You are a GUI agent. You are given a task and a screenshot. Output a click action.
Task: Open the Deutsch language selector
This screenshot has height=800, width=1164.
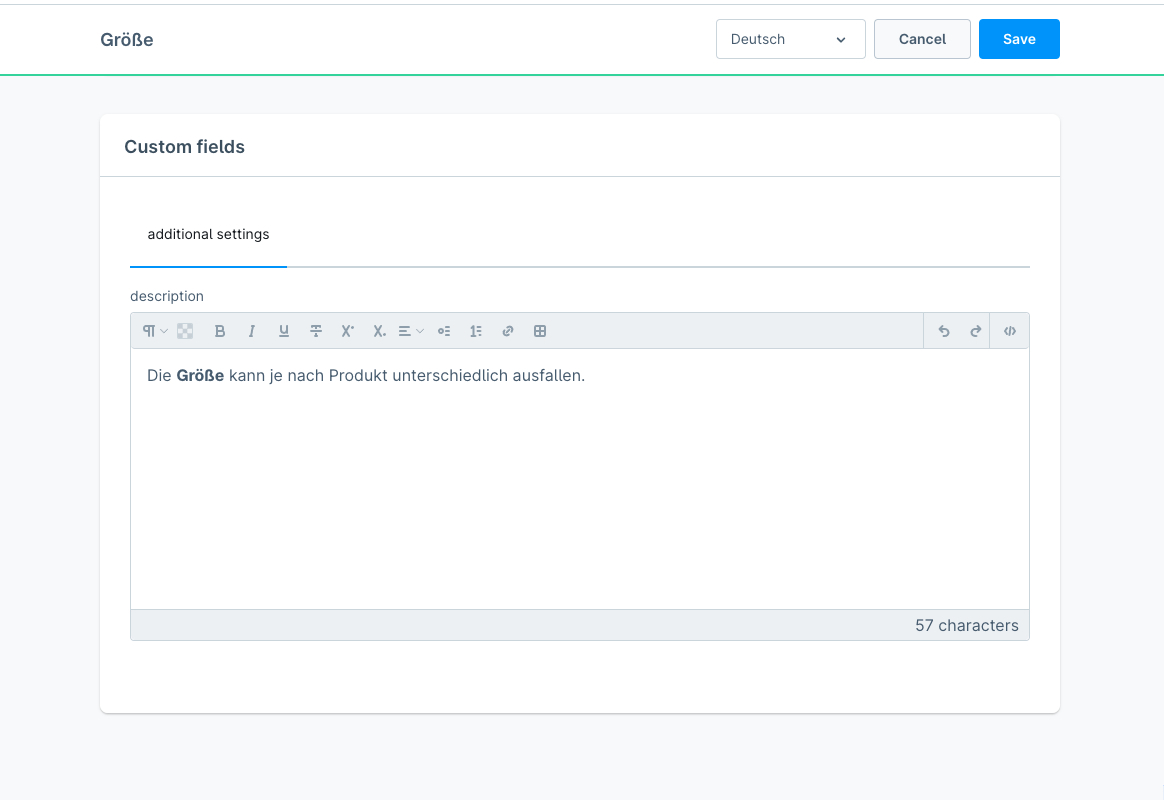(790, 39)
